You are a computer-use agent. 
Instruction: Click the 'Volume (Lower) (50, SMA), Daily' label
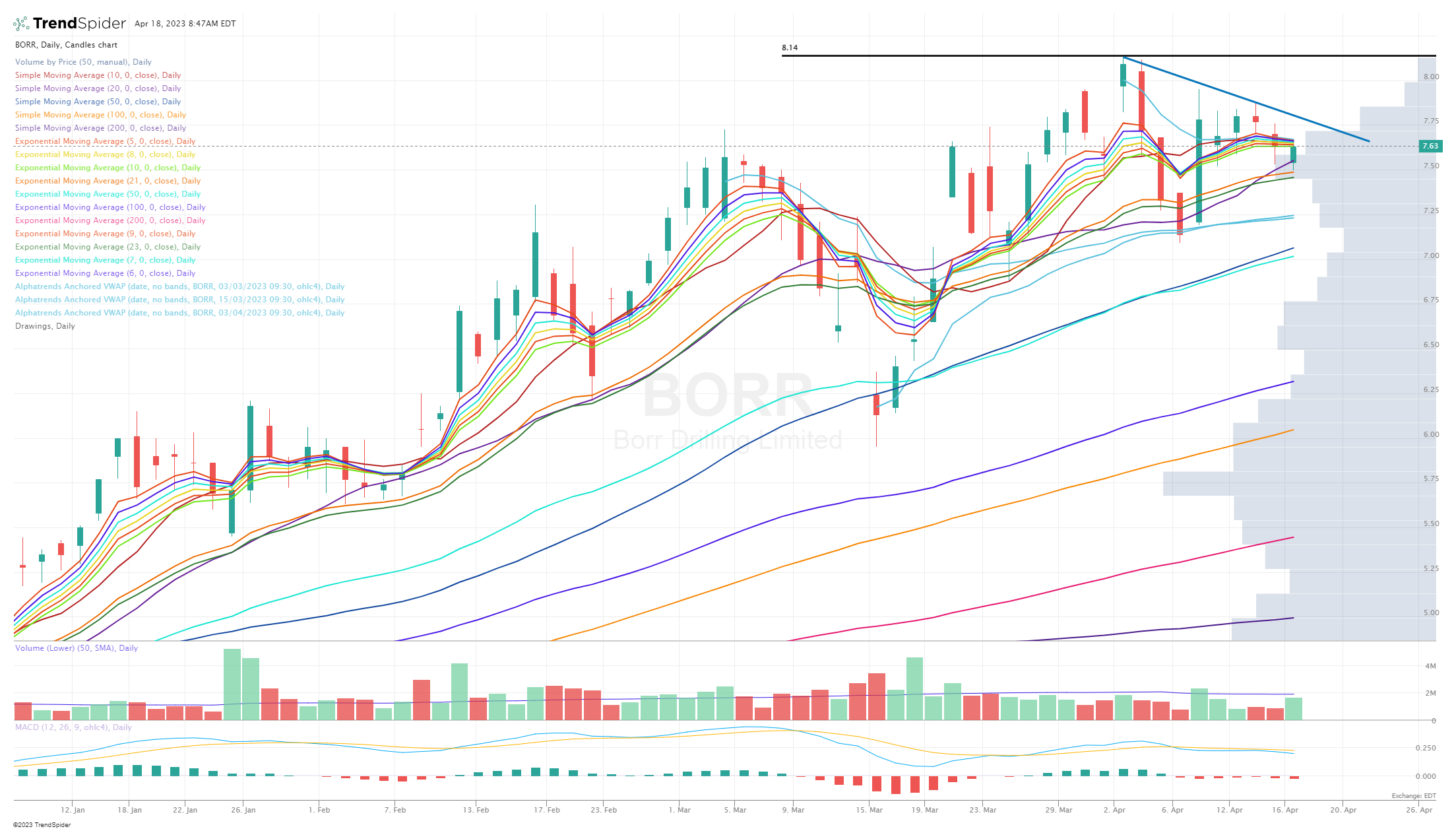77,648
